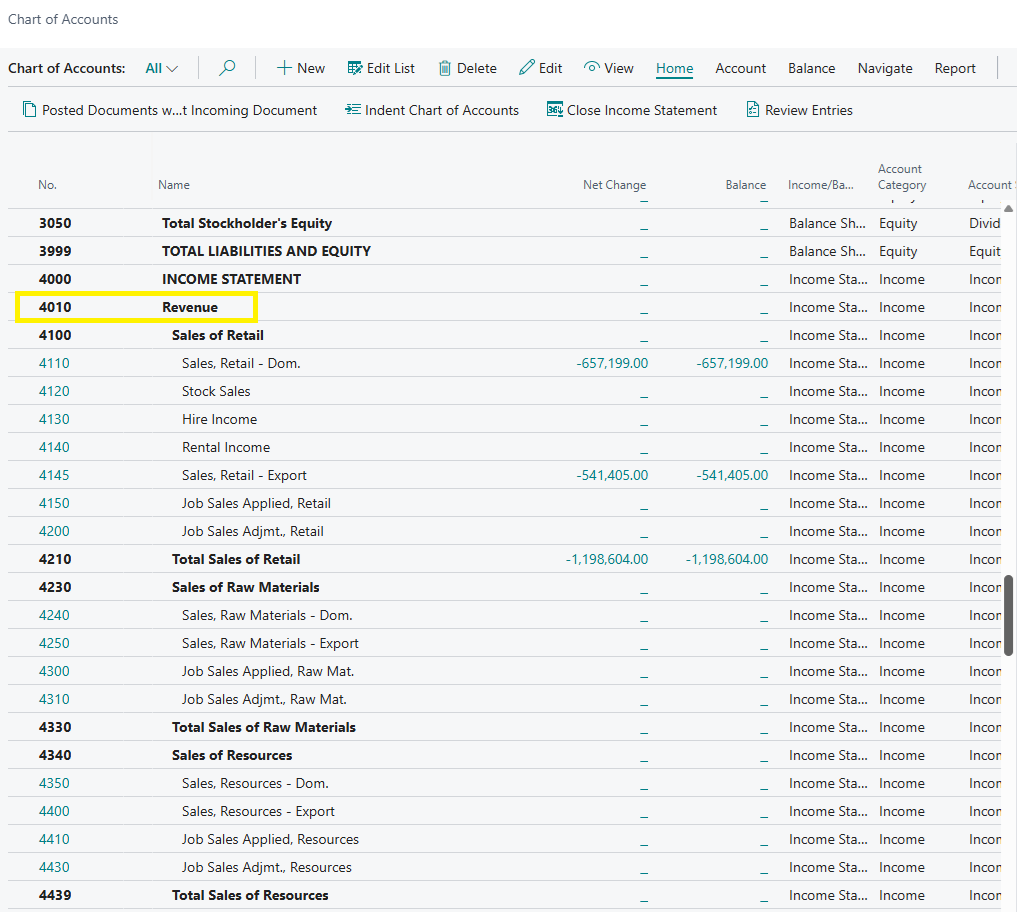The height and width of the screenshot is (912, 1017).
Task: Click Net Change amount -541,405.00
Action: pos(612,475)
